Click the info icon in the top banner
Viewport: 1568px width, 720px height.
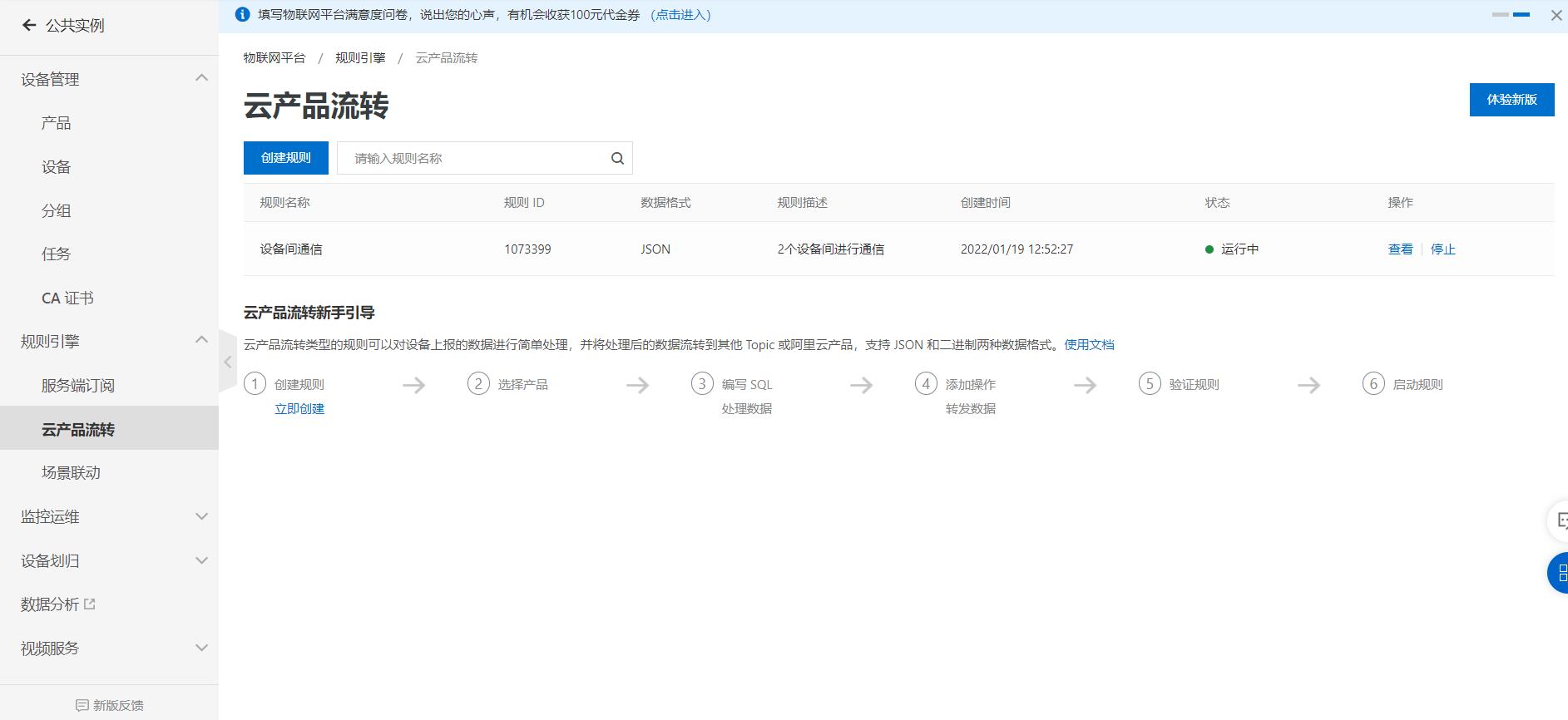pos(242,14)
